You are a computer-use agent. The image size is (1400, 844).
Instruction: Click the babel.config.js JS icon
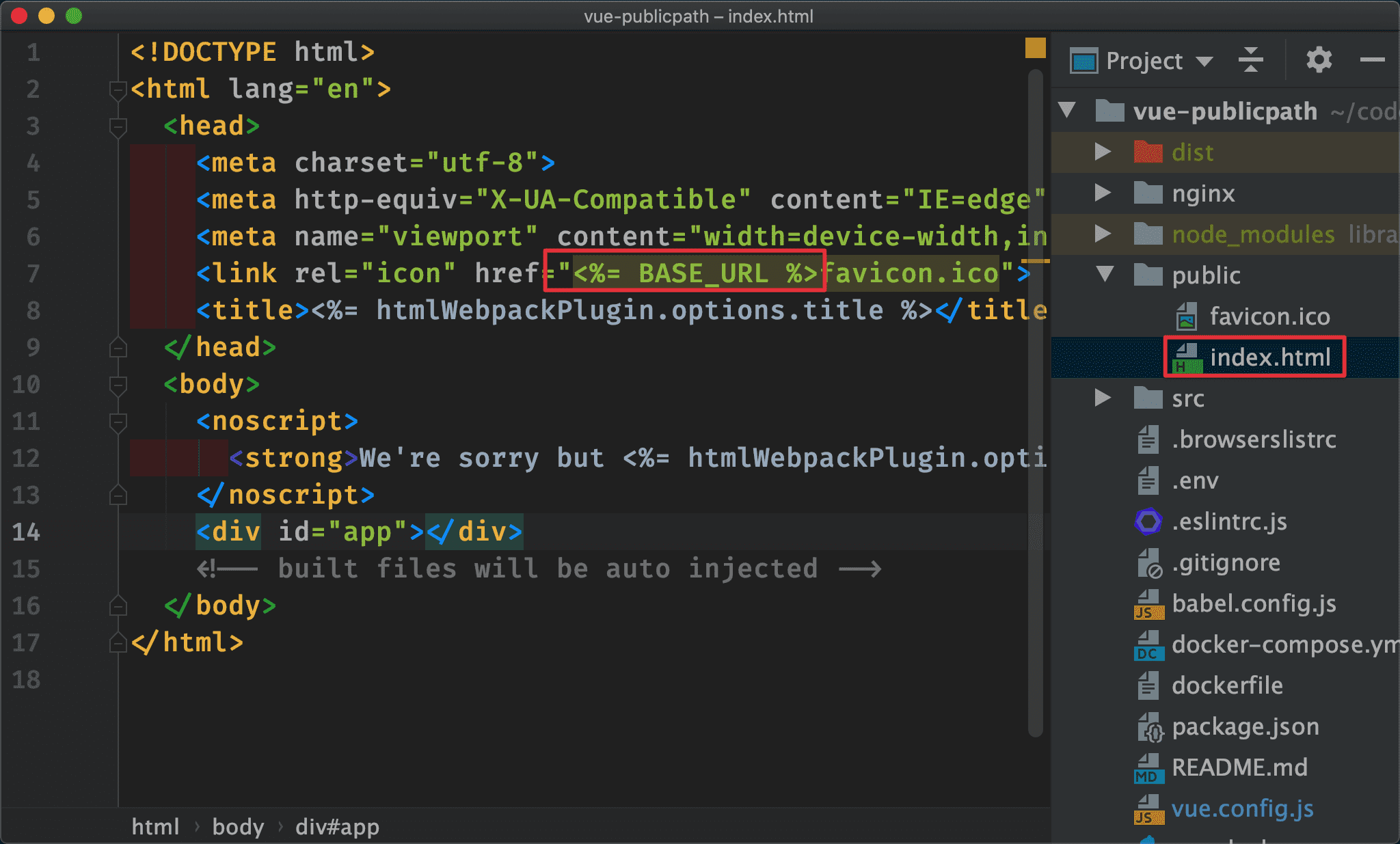[x=1148, y=604]
